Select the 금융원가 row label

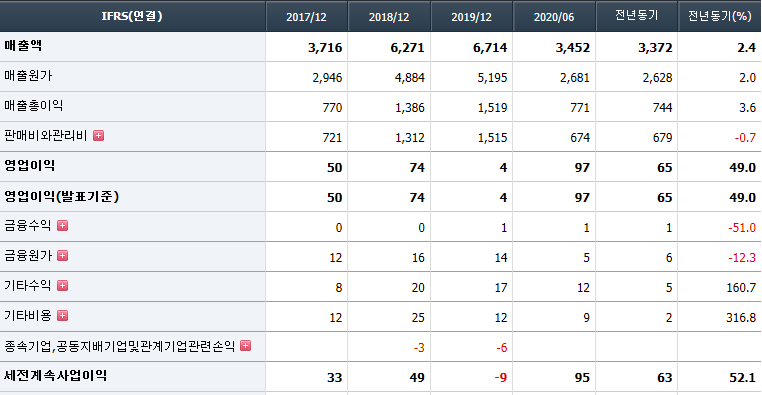(28, 256)
